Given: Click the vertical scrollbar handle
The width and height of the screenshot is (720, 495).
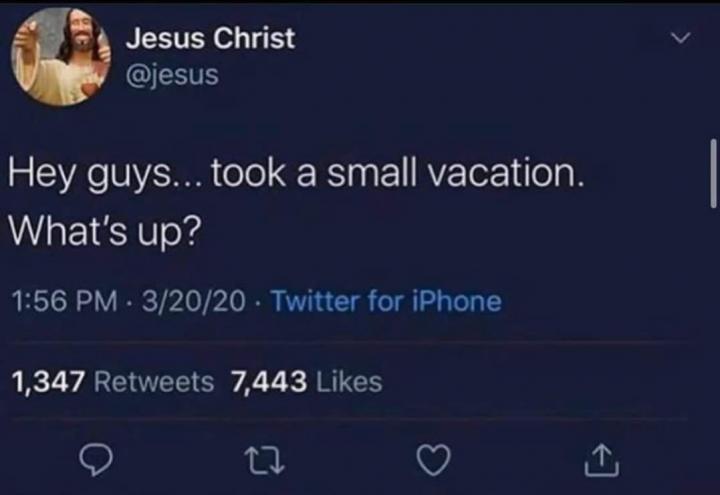Looking at the screenshot, I should pyautogui.click(x=713, y=174).
